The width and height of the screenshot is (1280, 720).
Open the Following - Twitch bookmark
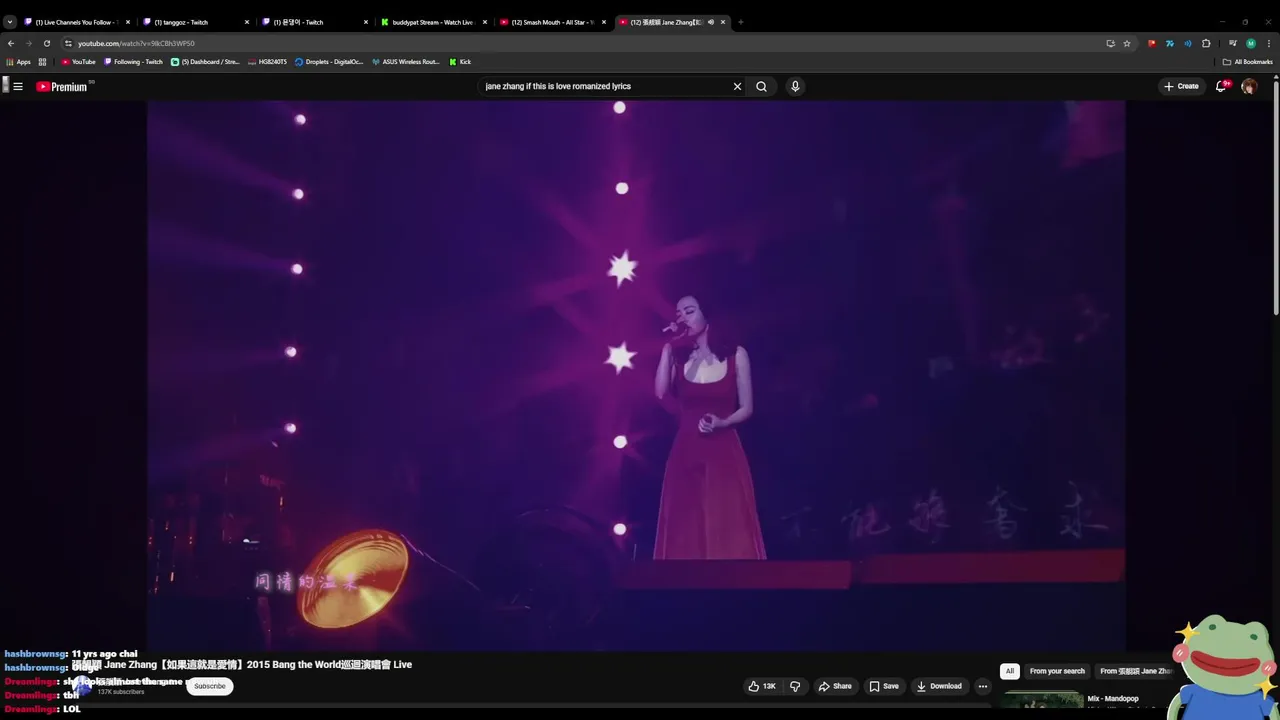133,62
